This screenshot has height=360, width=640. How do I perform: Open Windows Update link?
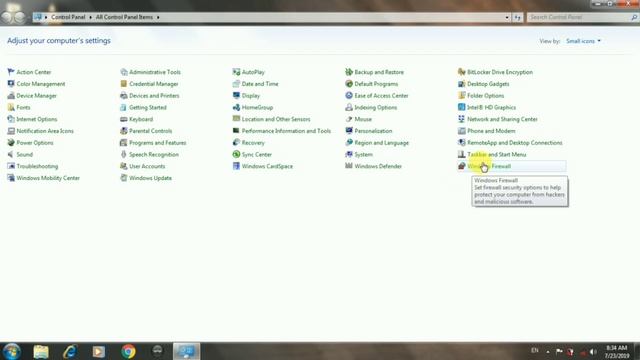[x=150, y=178]
